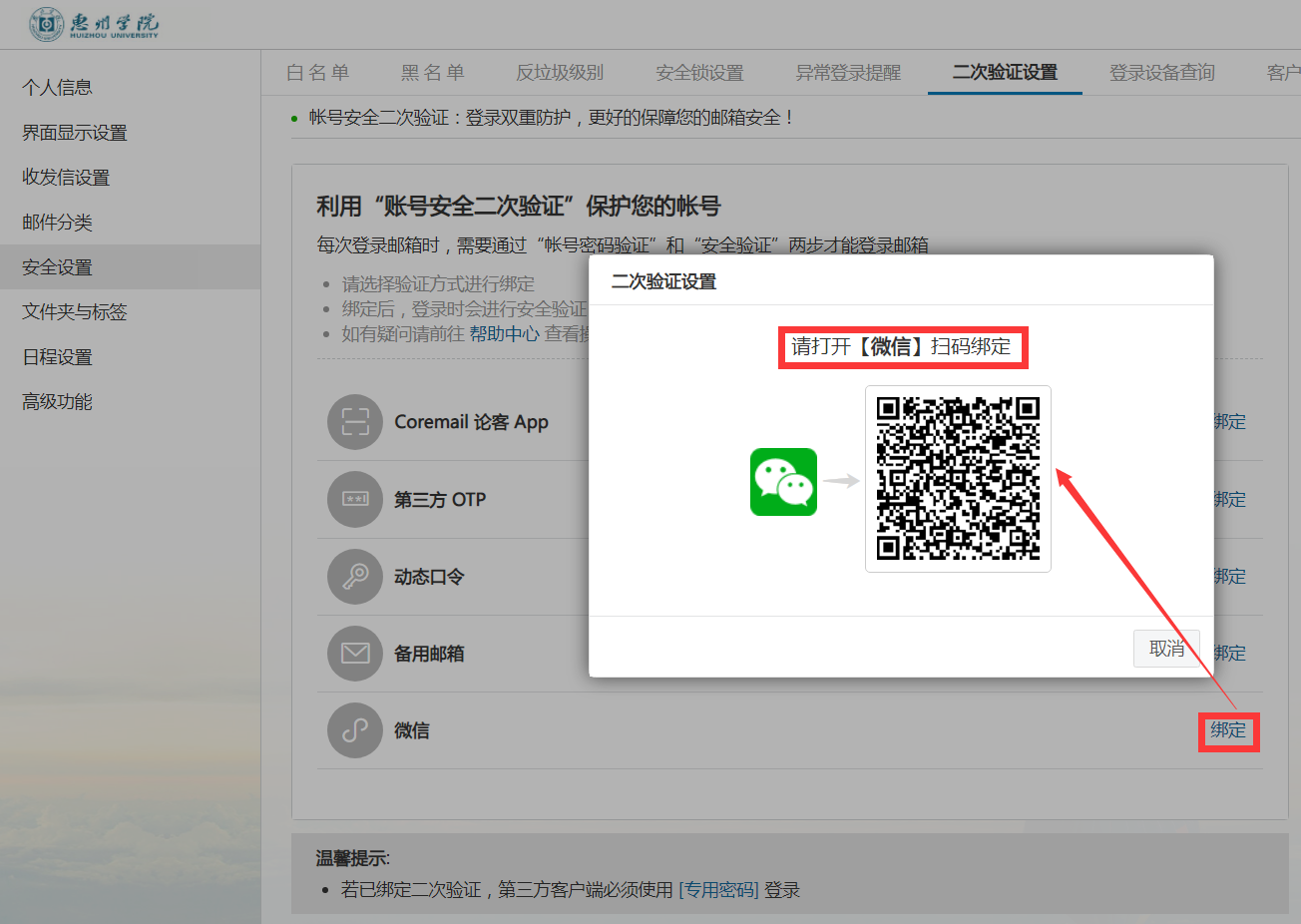The height and width of the screenshot is (924, 1301).
Task: Open 高级功能 in the sidebar
Action: click(57, 402)
